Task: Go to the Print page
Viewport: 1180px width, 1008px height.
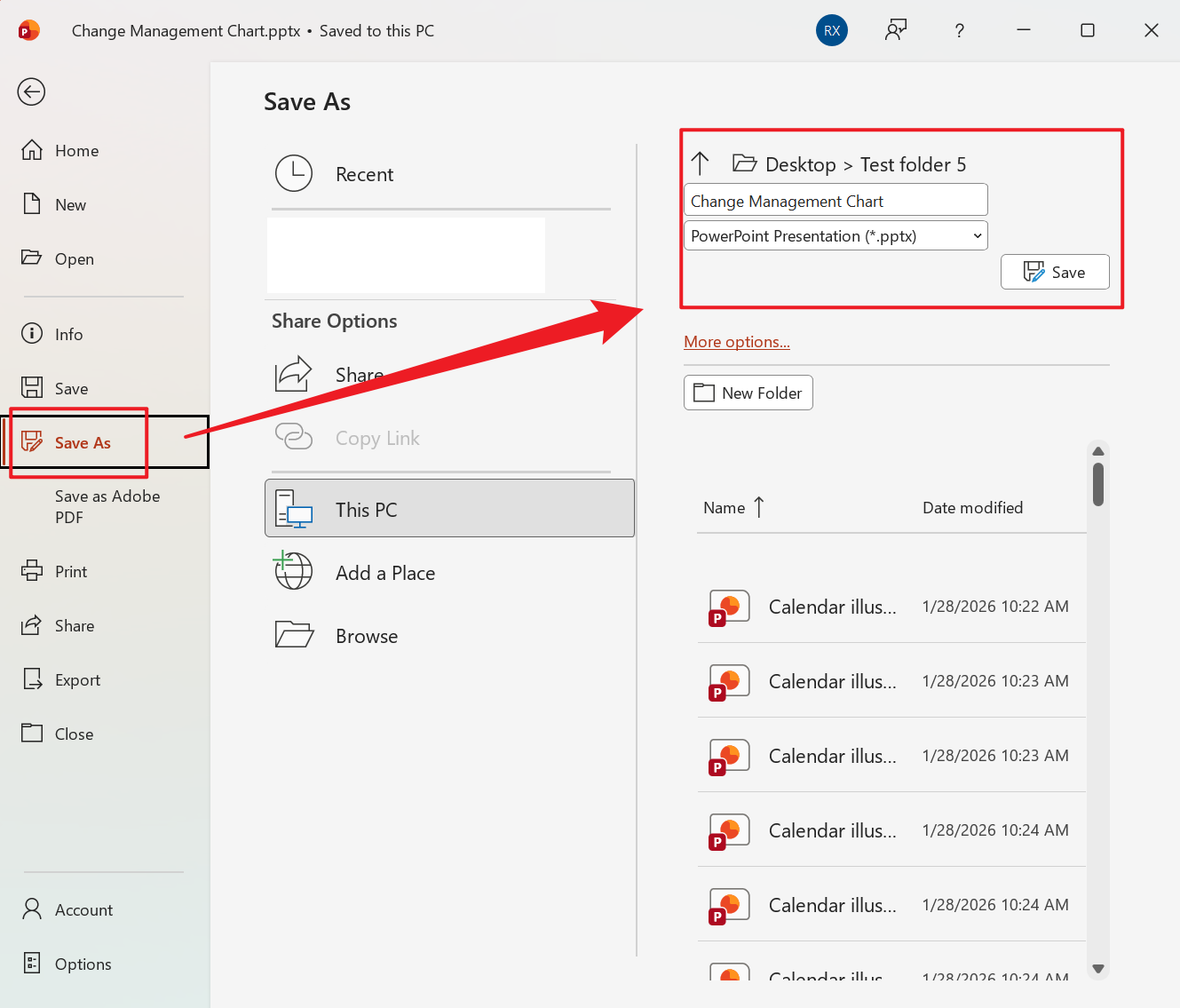Action: (x=70, y=572)
